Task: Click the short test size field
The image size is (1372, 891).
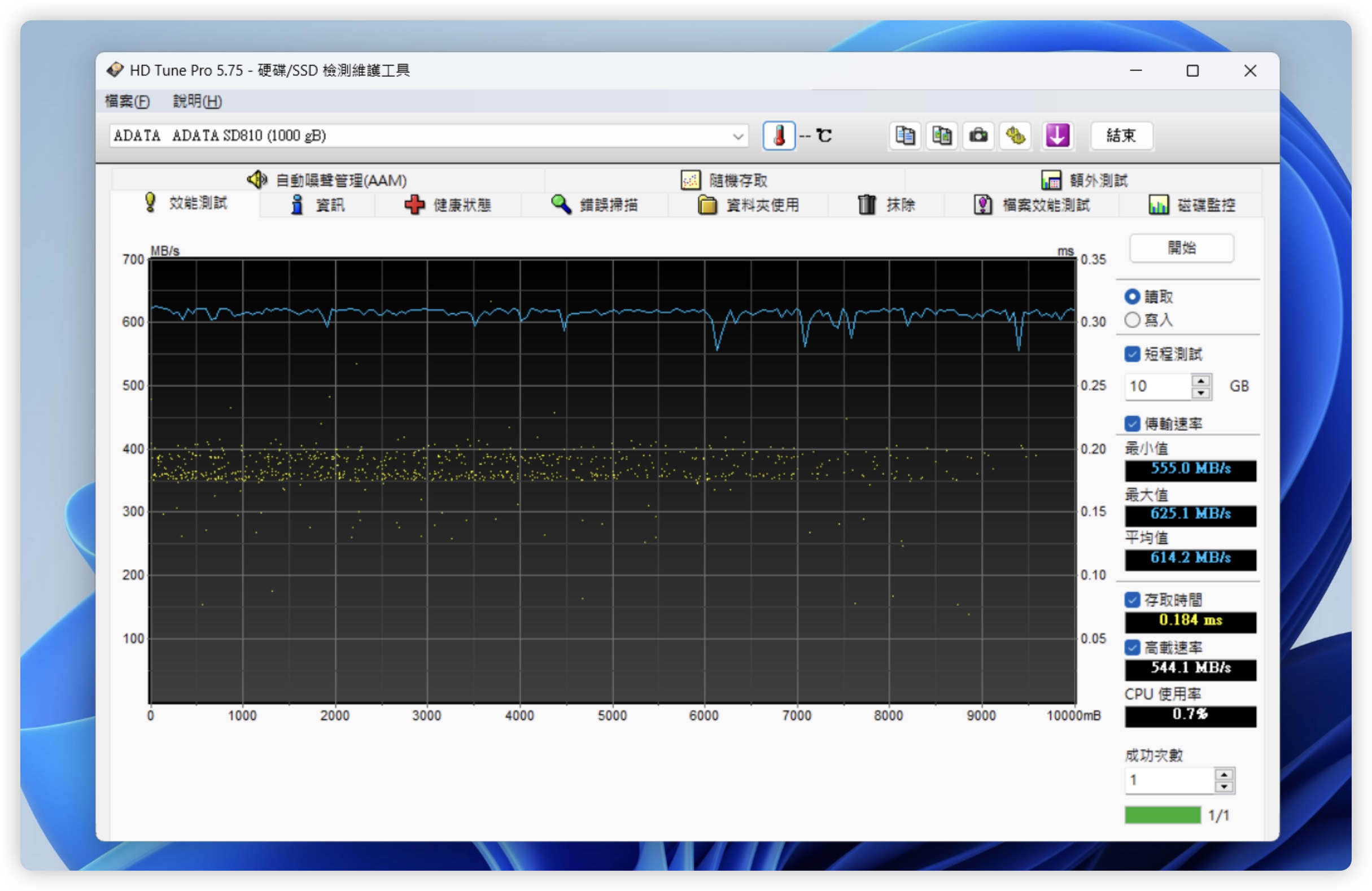Action: 1157,387
